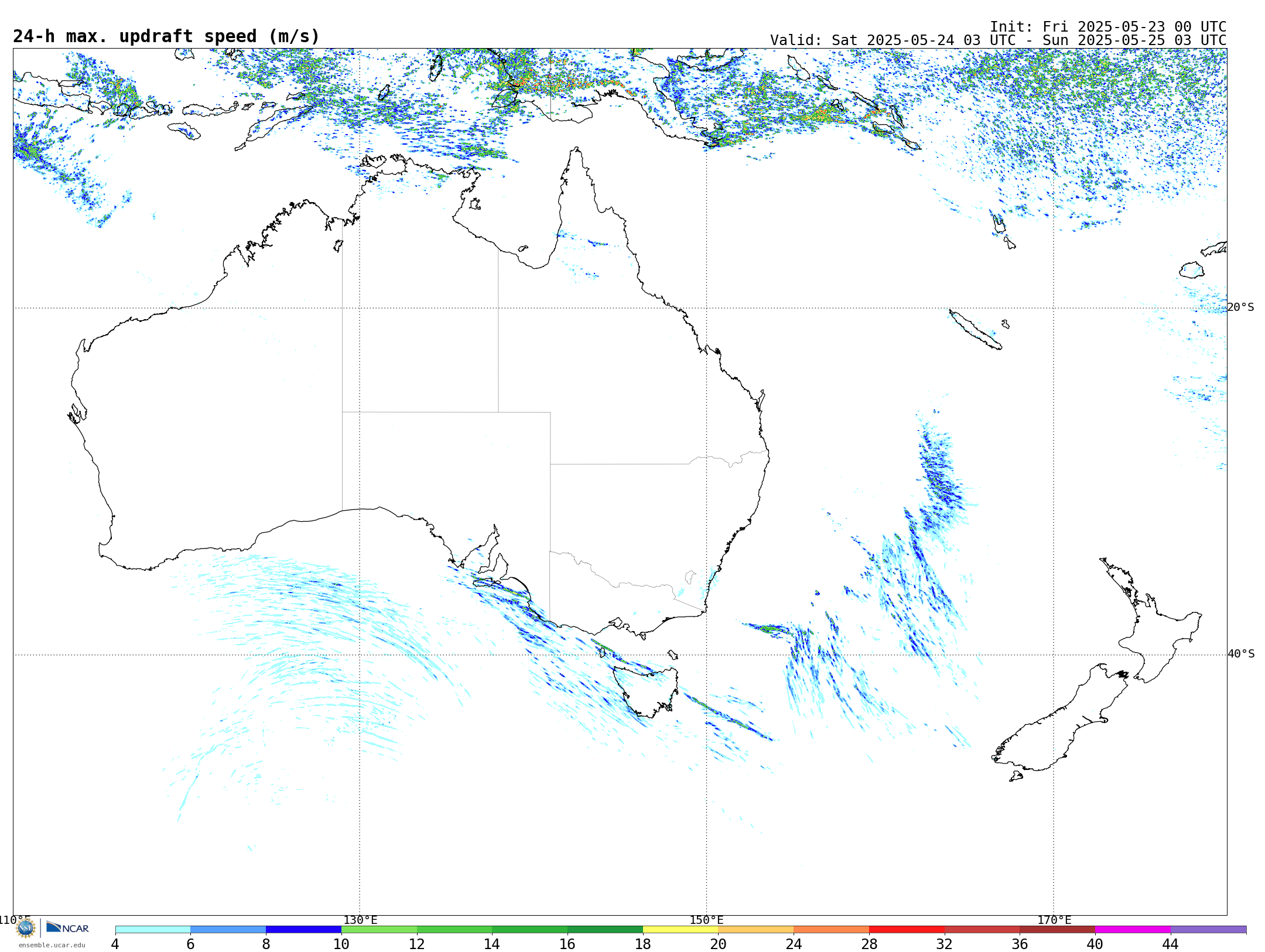Click the colorbar tick label '6'

tap(191, 944)
